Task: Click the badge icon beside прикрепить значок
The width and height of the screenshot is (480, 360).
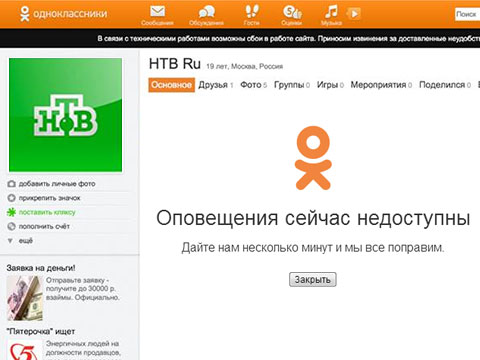Action: tap(11, 198)
